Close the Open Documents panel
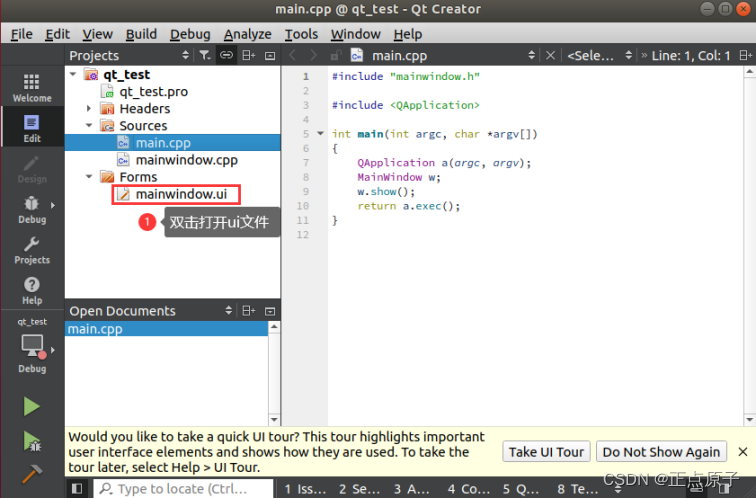The width and height of the screenshot is (756, 498). [x=270, y=311]
